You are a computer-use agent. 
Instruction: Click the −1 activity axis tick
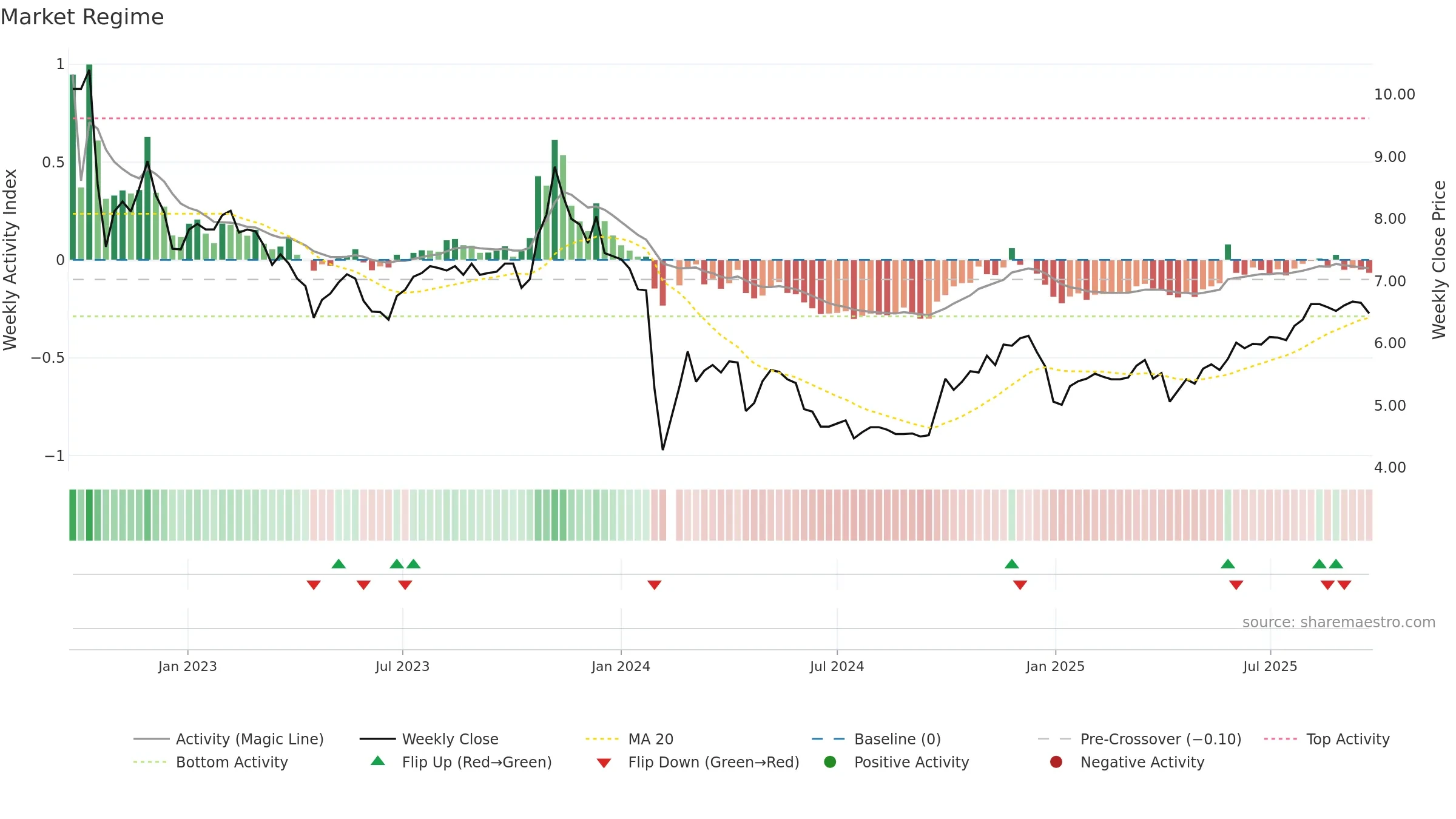coord(55,456)
